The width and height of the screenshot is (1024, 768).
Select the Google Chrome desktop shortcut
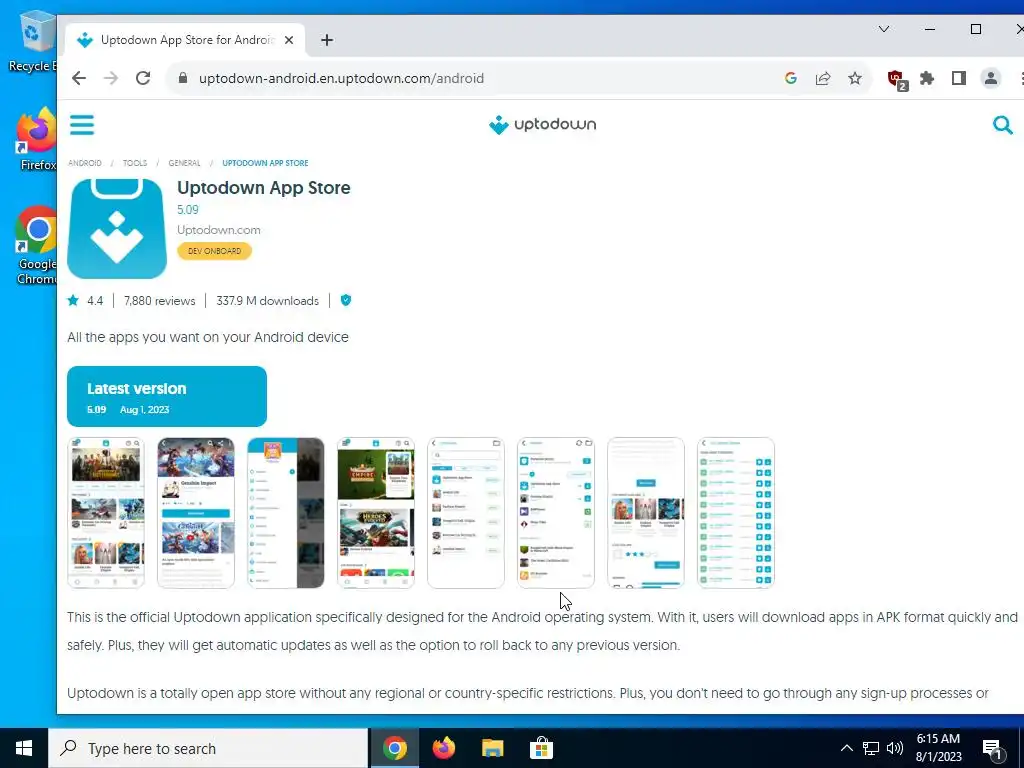[x=36, y=246]
